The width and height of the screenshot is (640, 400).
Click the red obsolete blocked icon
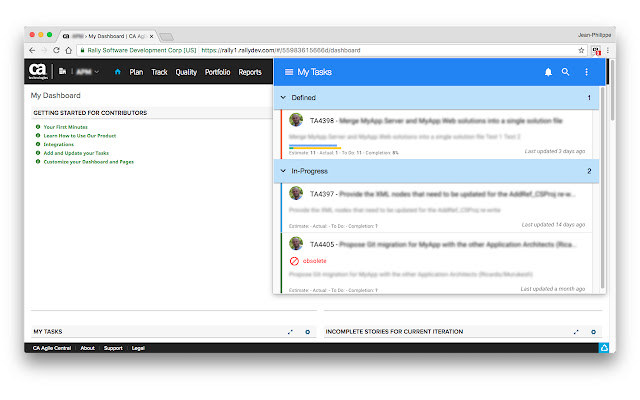tap(294, 261)
